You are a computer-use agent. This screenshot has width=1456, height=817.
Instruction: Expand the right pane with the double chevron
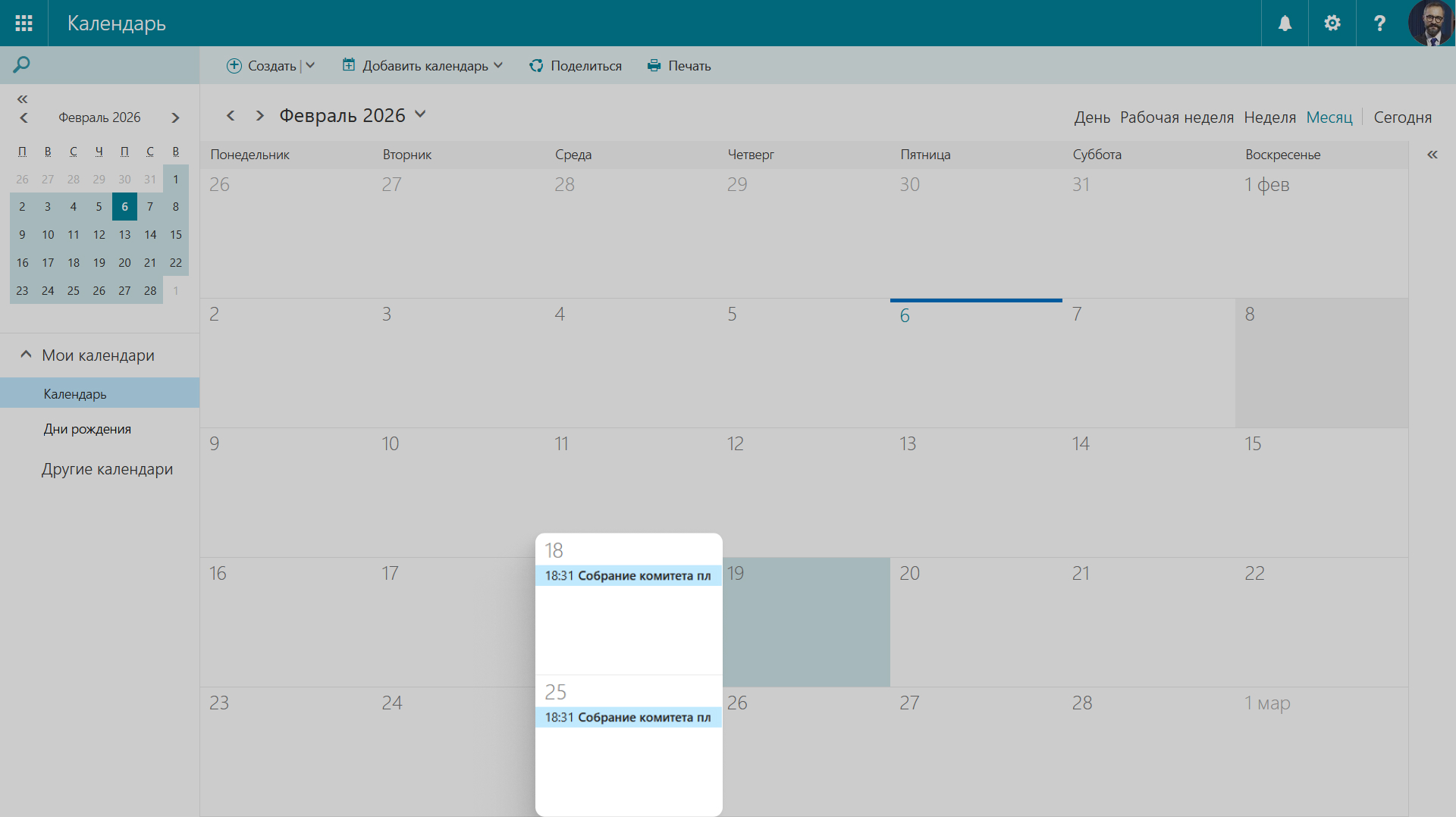[1432, 155]
